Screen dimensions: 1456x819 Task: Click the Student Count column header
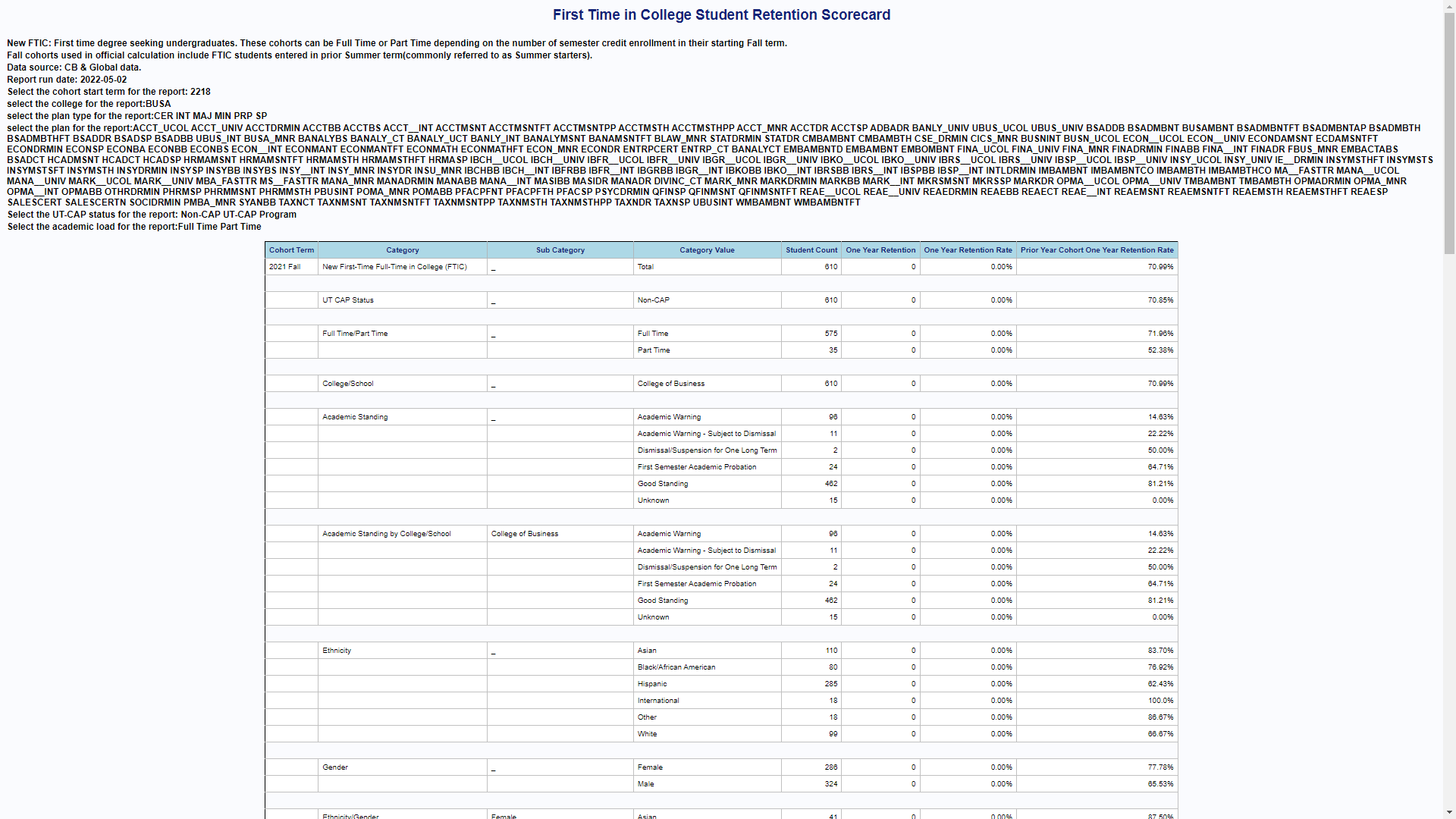click(811, 250)
